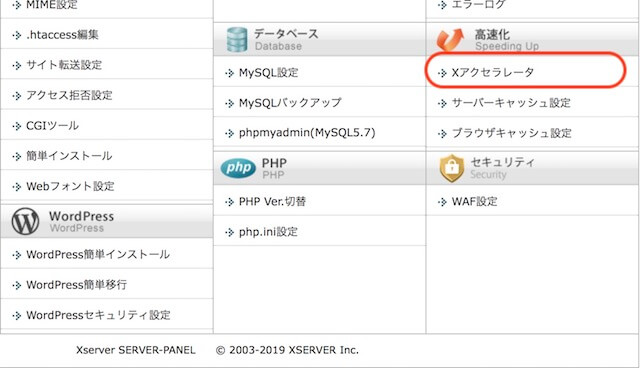Image resolution: width=640 pixels, height=368 pixels.
Task: Open .htaccess編集 page
Action: pyautogui.click(x=62, y=35)
